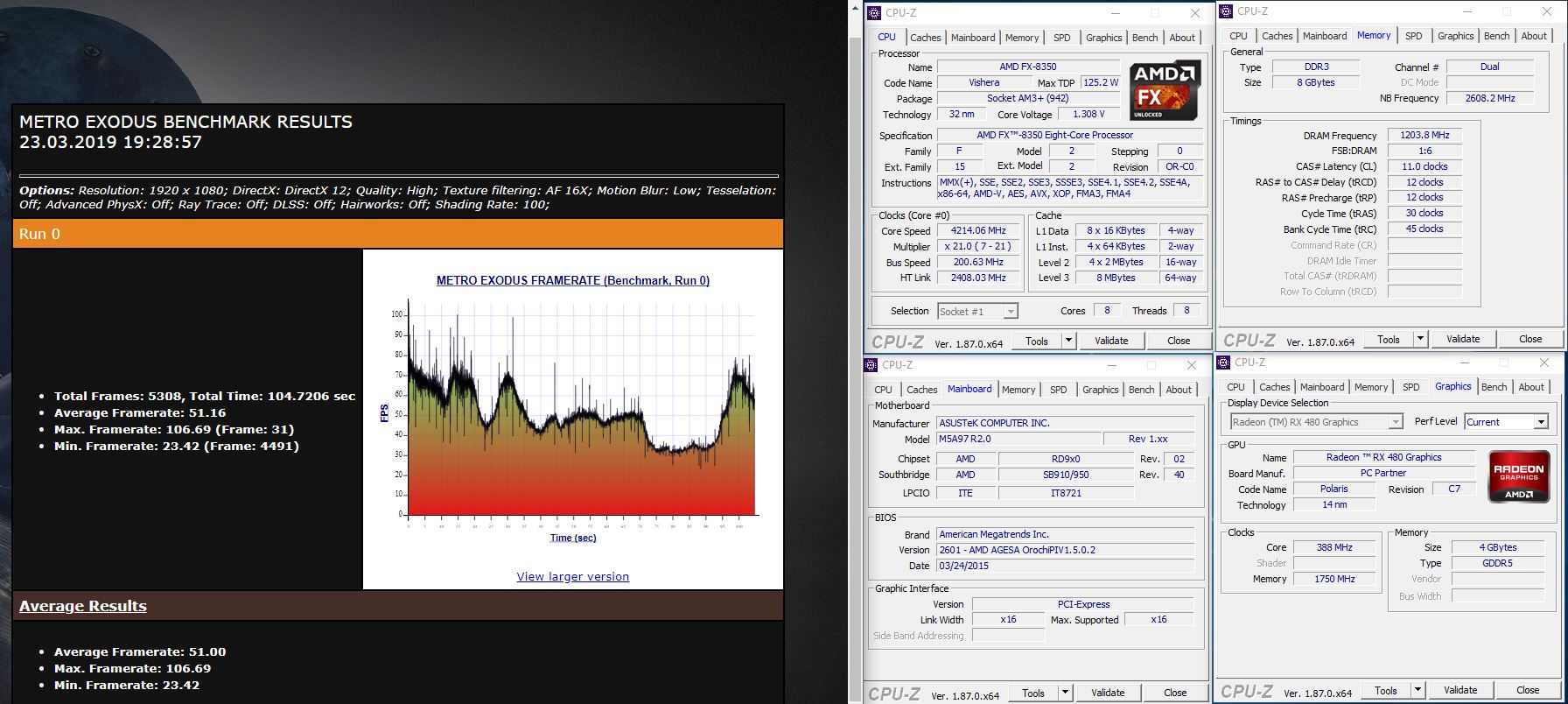
Task: Switch to Graphics tab in the Mainboard window
Action: 1100,390
